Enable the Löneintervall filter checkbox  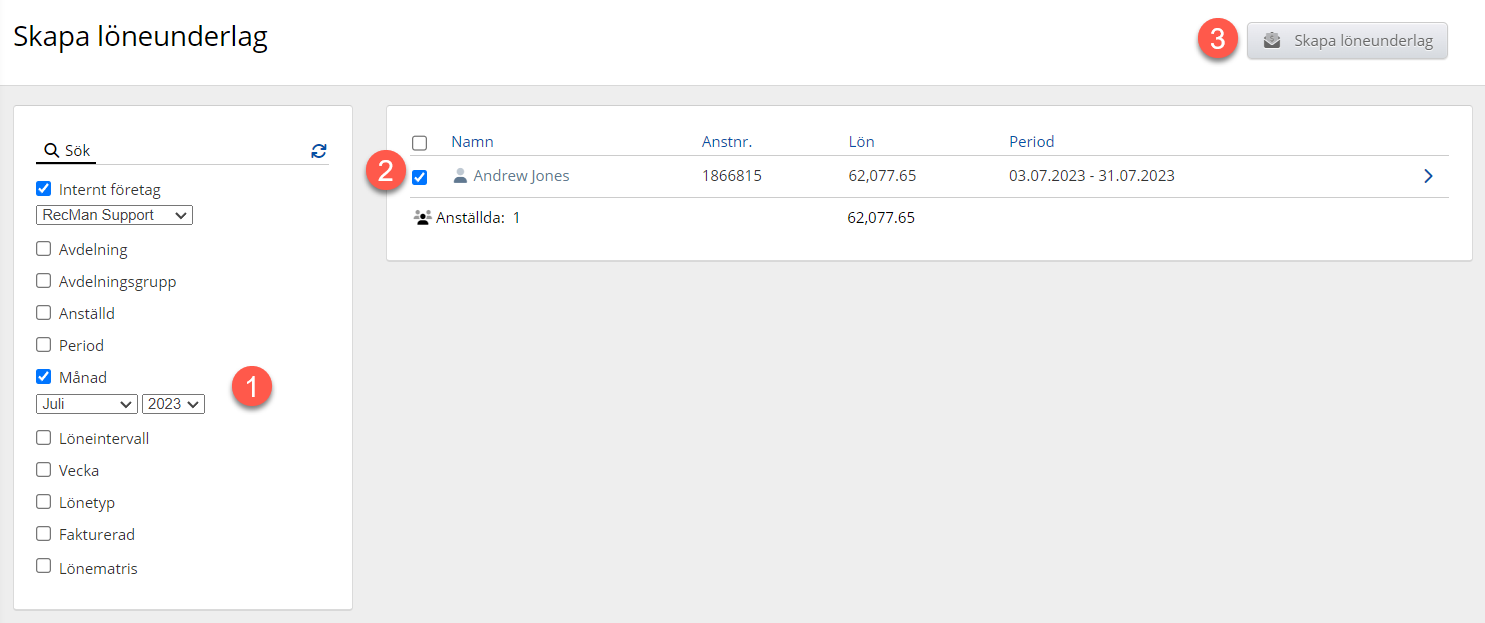pyautogui.click(x=44, y=437)
